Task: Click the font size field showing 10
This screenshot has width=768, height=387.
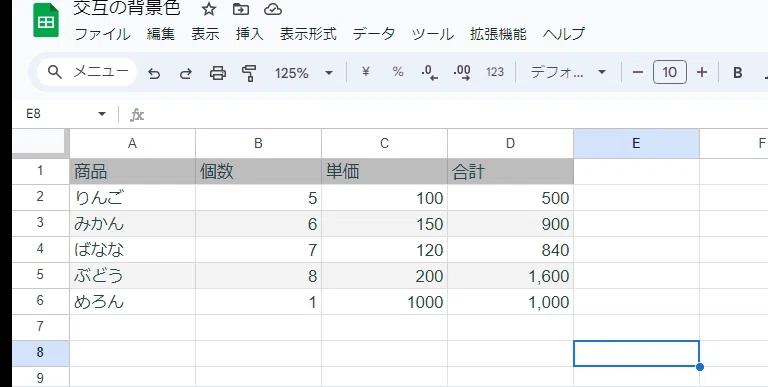Action: [x=670, y=73]
